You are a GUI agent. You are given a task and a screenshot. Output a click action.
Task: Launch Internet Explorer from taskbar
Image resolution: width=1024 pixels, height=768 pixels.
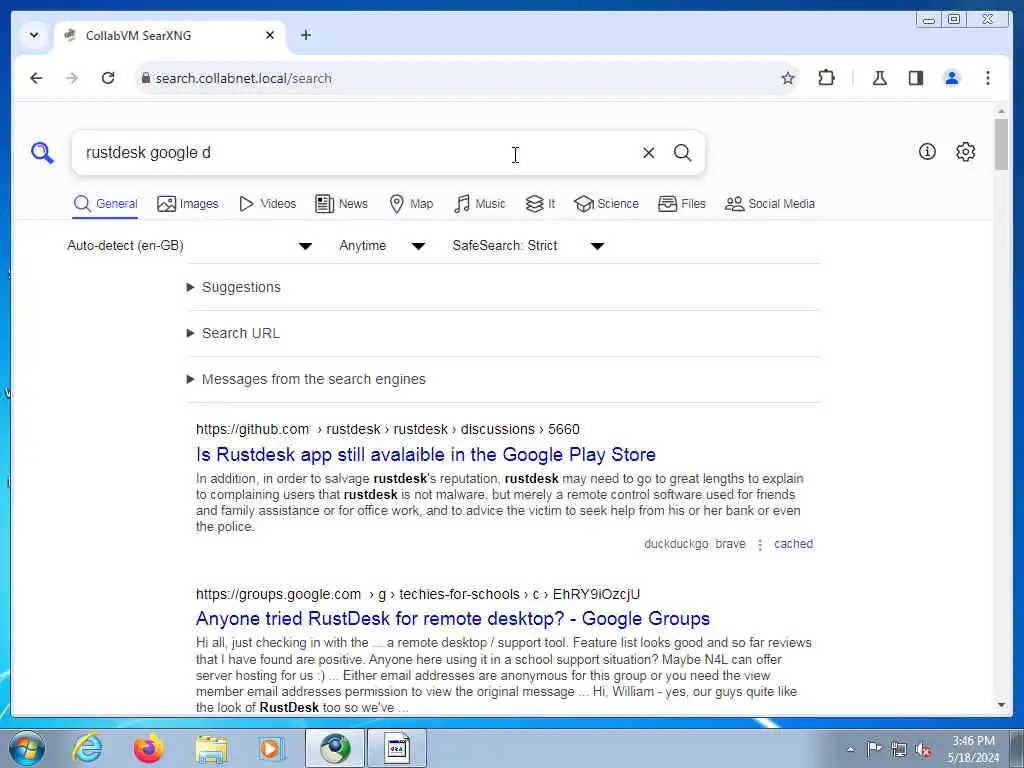click(87, 748)
